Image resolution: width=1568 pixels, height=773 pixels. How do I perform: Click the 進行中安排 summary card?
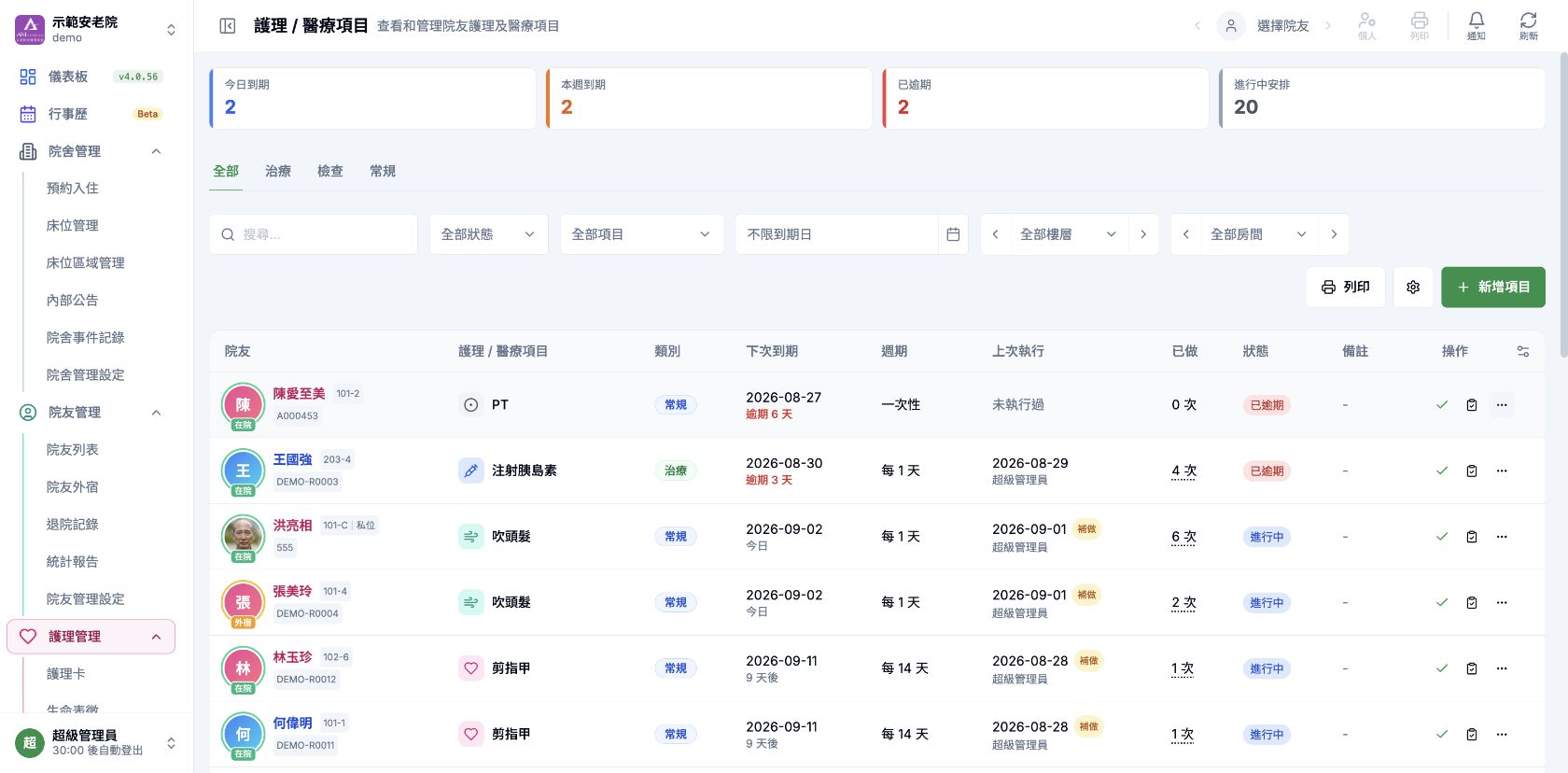[x=1382, y=98]
